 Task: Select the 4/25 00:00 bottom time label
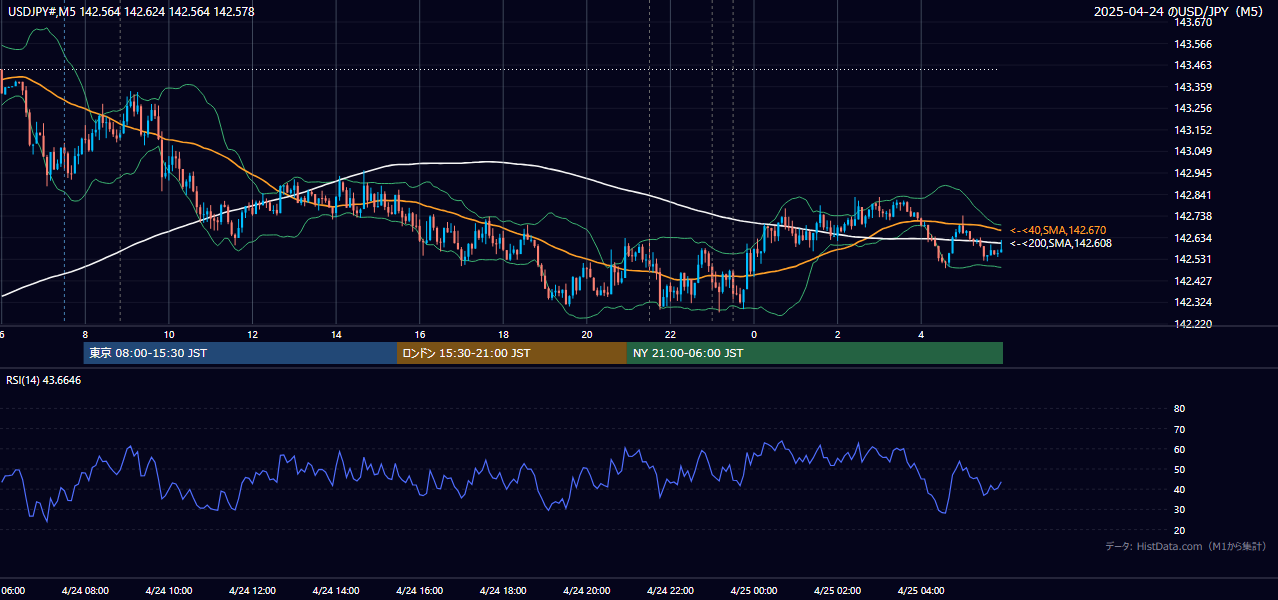point(754,590)
